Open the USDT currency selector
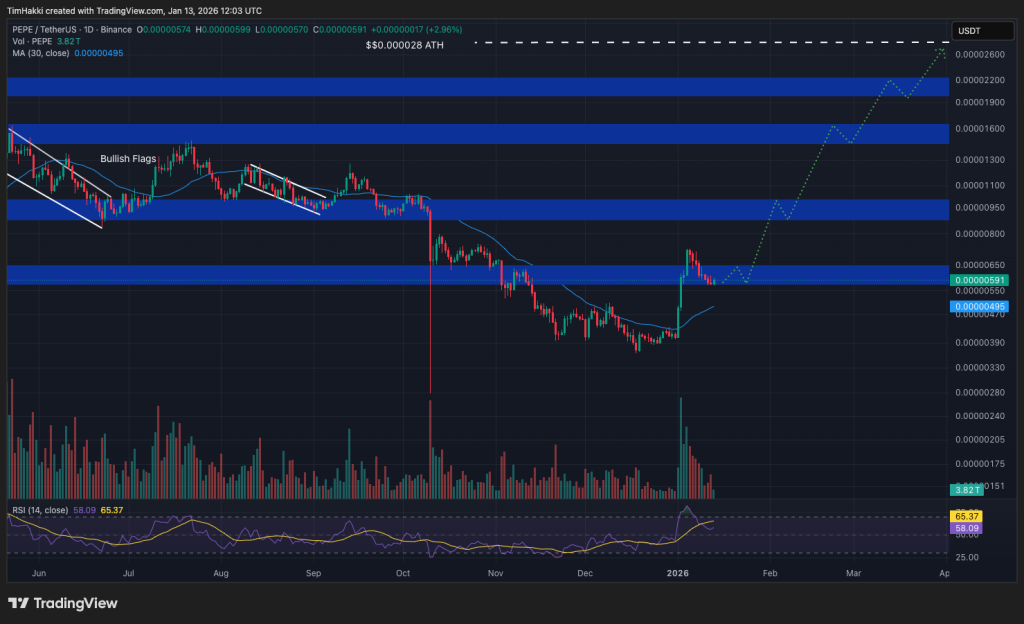 (x=968, y=31)
